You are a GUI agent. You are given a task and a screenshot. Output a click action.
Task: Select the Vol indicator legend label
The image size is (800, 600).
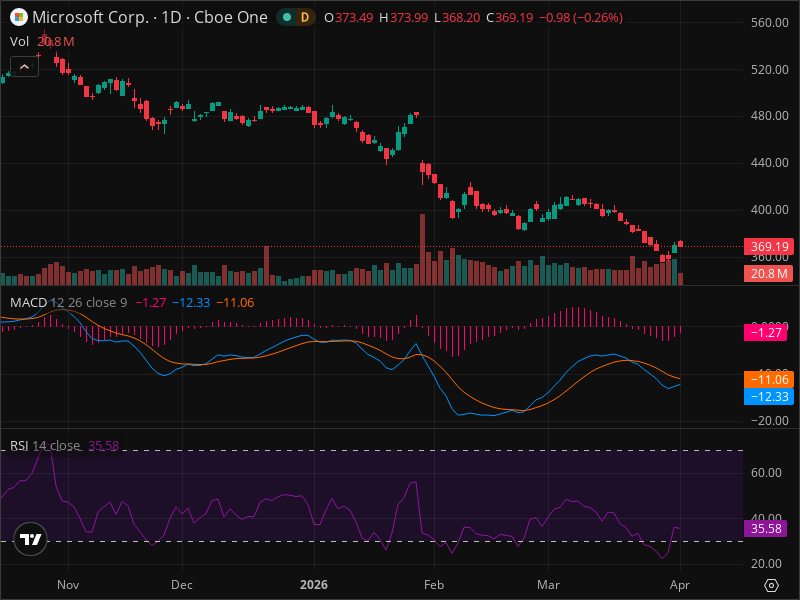[19, 41]
